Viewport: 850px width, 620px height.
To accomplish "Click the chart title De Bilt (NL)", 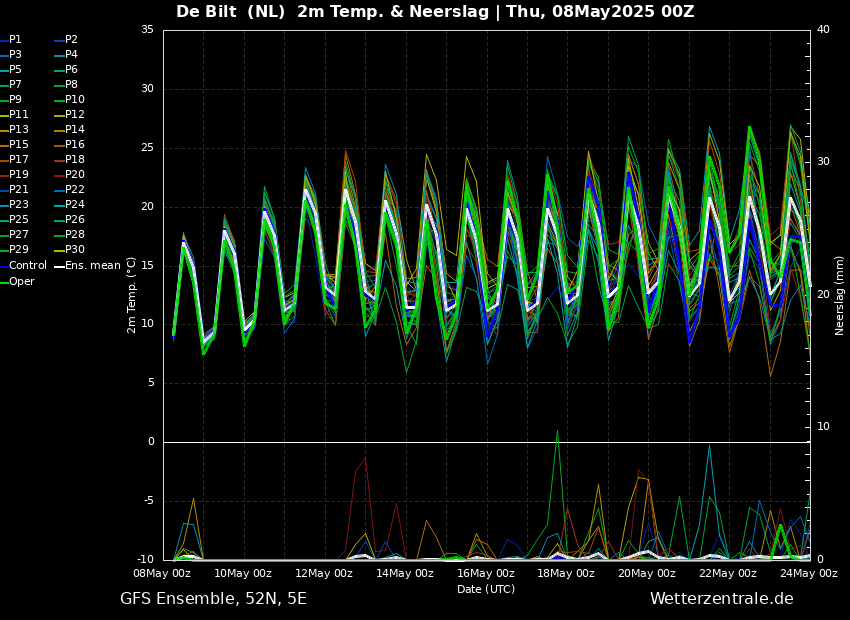I will point(232,12).
